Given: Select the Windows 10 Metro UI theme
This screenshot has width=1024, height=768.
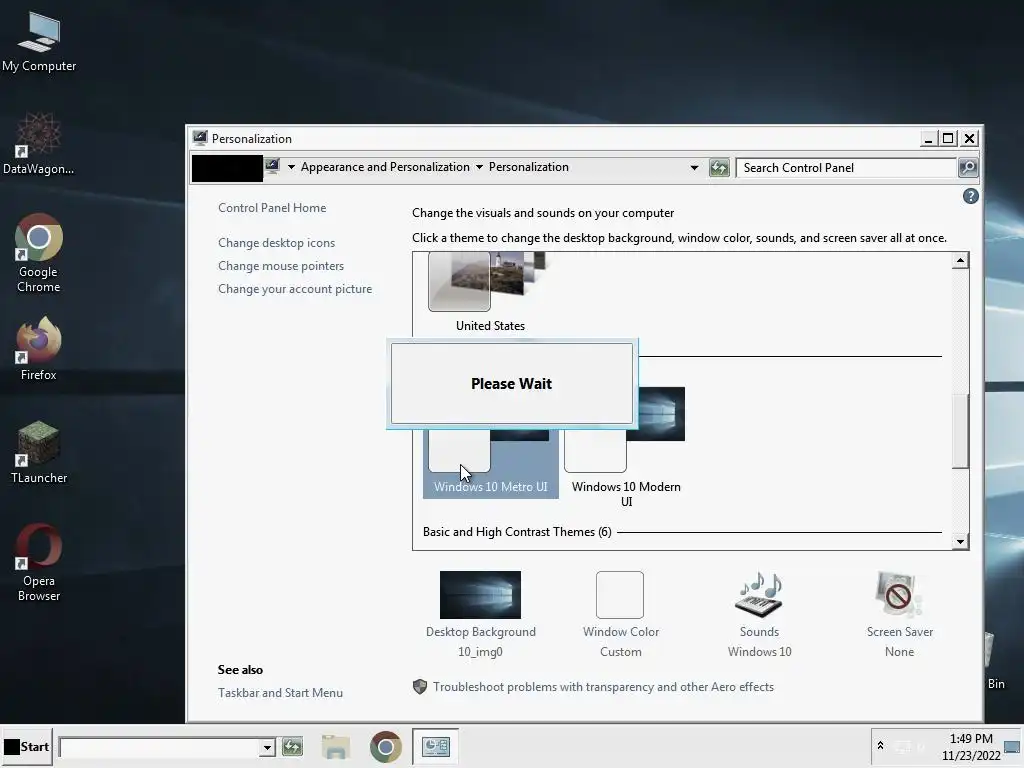Looking at the screenshot, I should click(x=490, y=464).
